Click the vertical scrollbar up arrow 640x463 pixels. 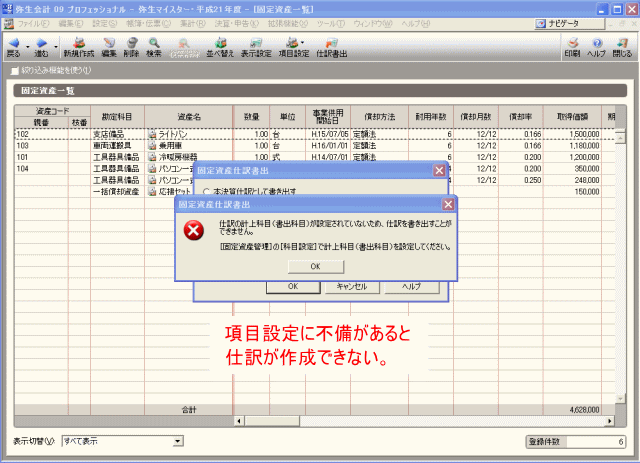[620, 138]
